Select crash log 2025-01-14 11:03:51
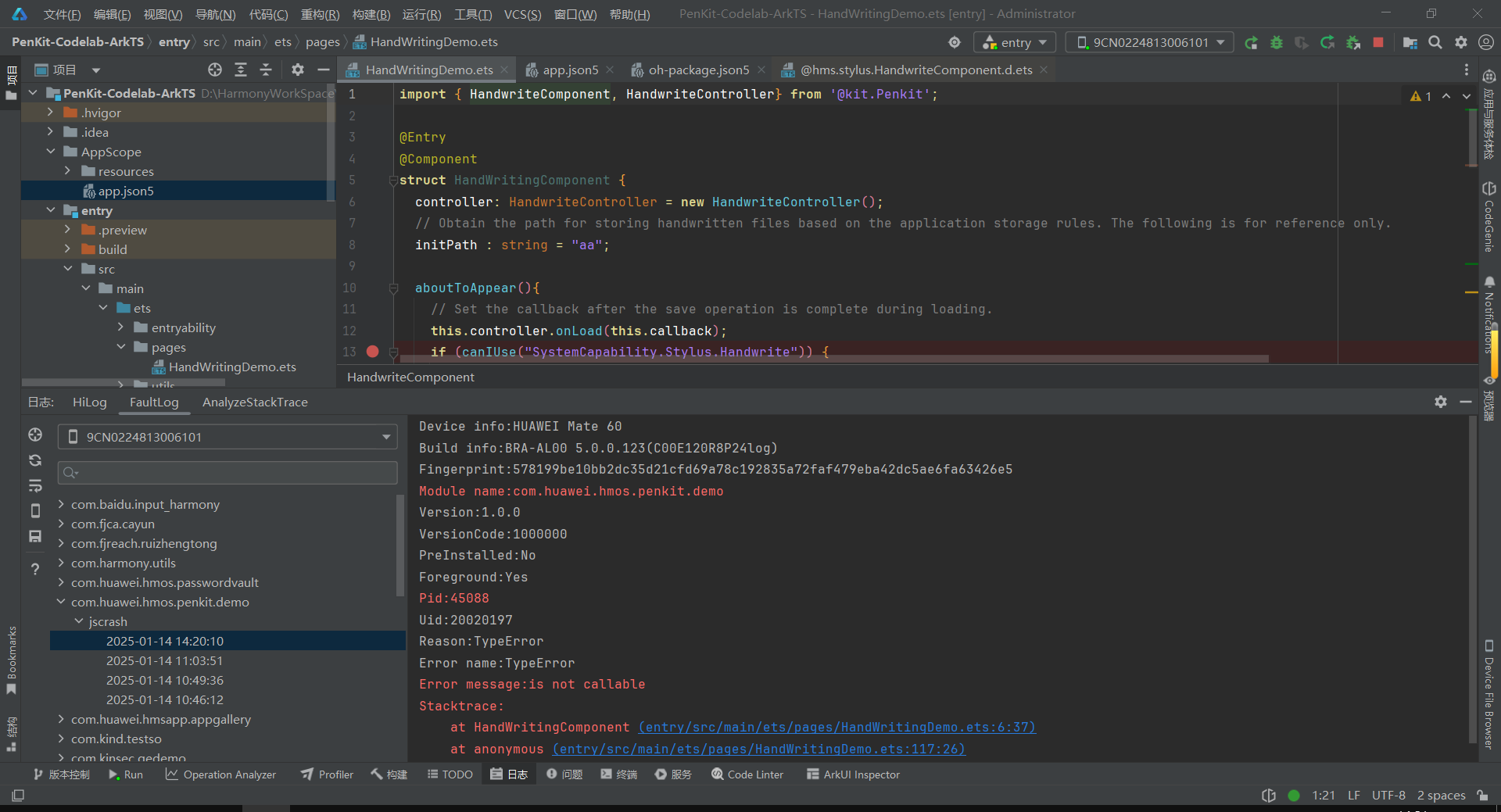1501x812 pixels. [165, 660]
